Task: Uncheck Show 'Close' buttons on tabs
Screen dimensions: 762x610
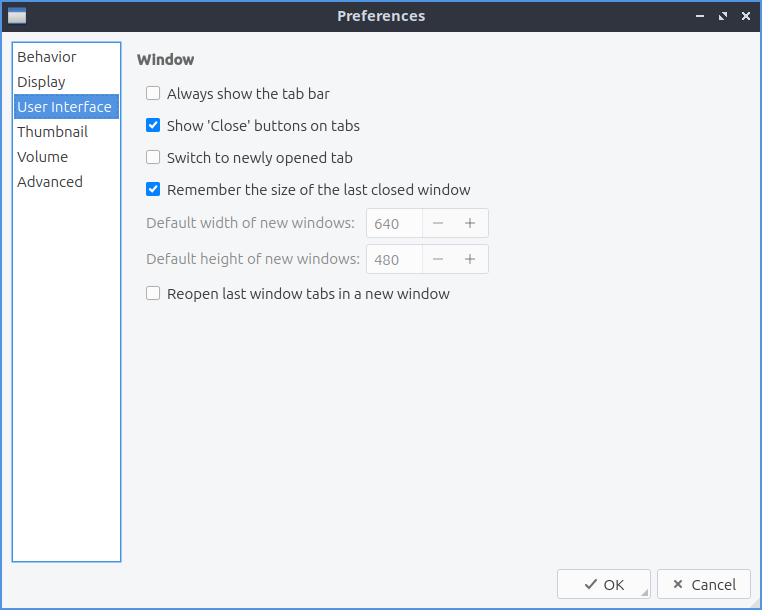Action: [x=153, y=126]
